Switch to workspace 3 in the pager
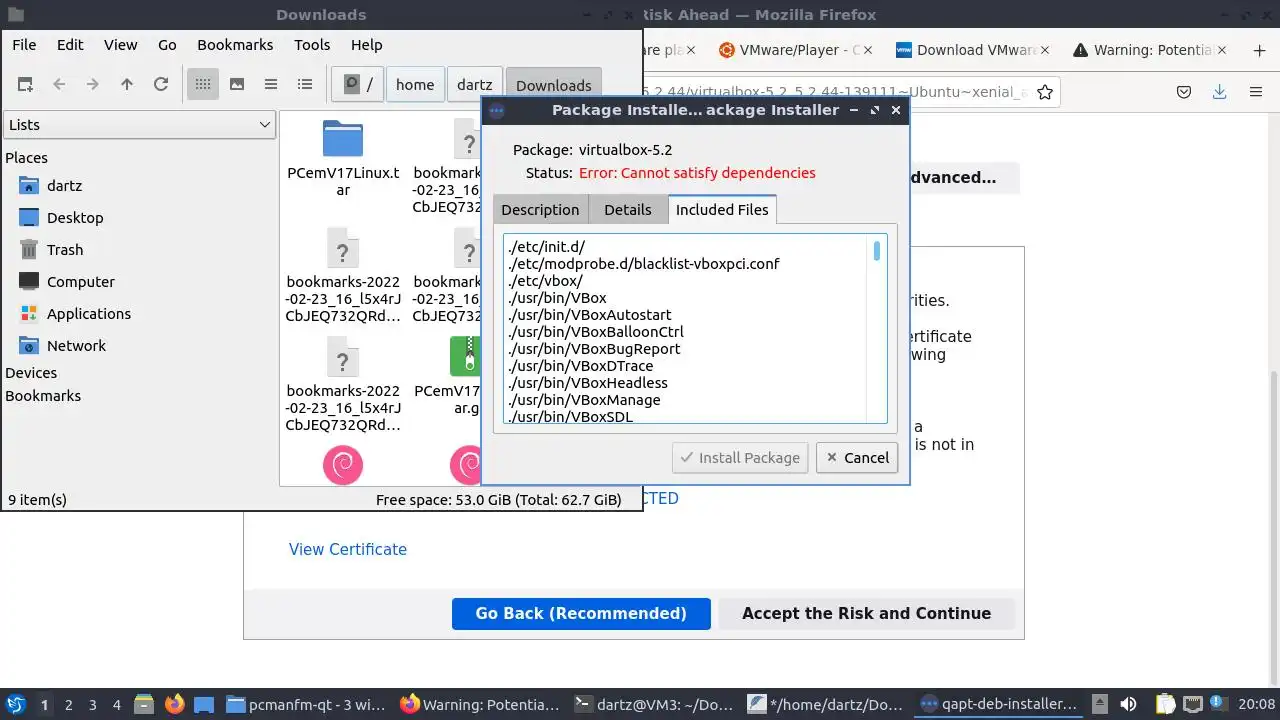1280x720 pixels. point(92,705)
